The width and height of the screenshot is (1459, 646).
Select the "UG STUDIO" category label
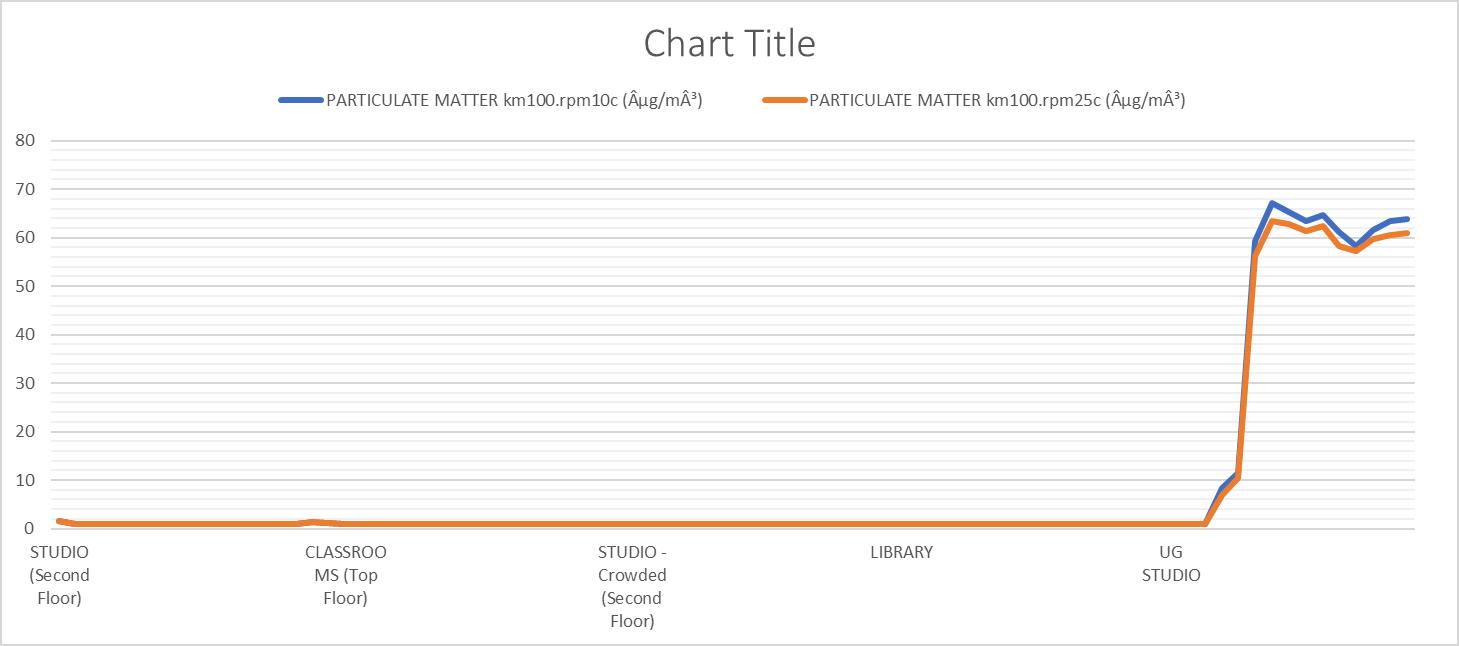pyautogui.click(x=1171, y=563)
